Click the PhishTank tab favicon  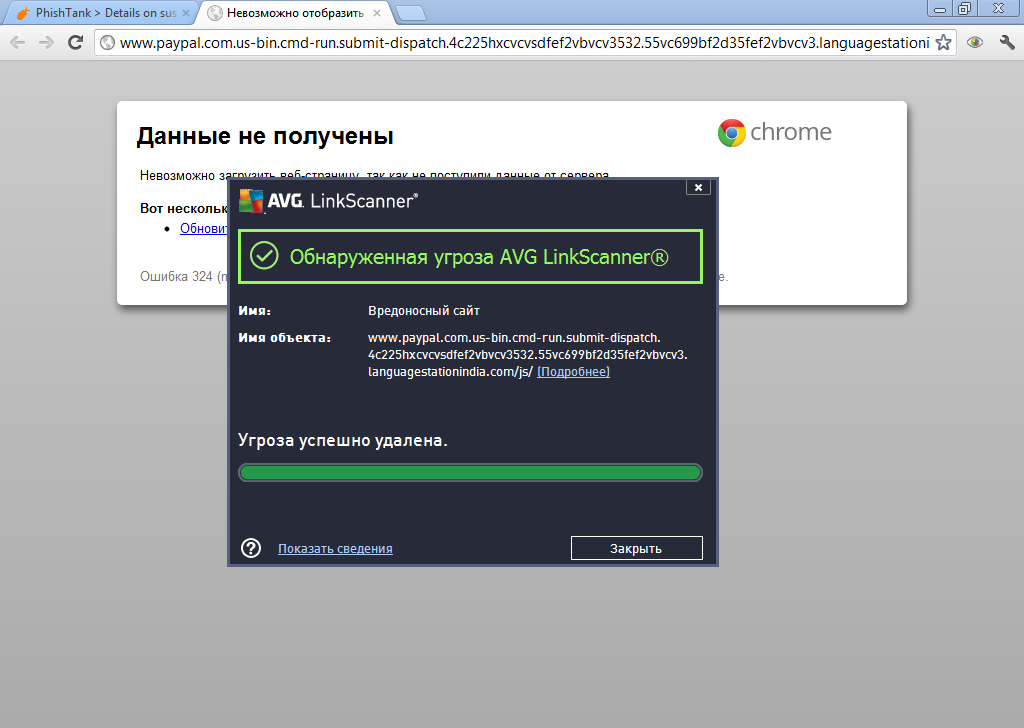23,13
